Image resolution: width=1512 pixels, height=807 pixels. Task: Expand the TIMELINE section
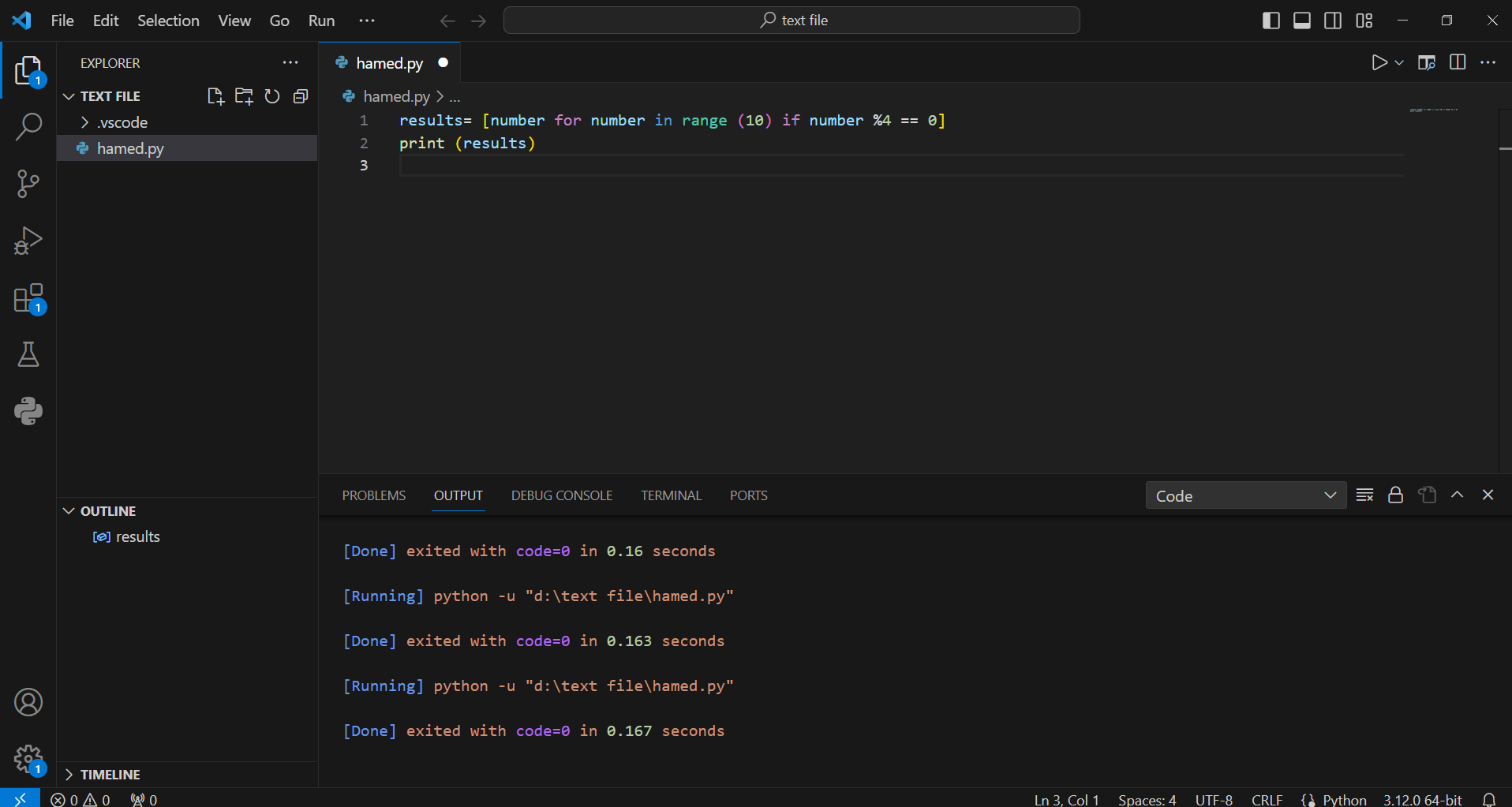tap(102, 775)
